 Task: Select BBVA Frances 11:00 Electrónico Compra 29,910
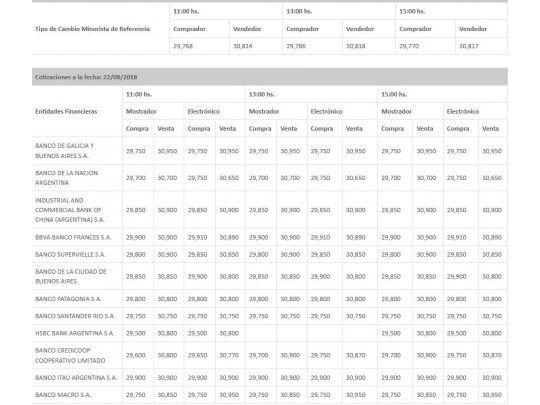(x=197, y=237)
